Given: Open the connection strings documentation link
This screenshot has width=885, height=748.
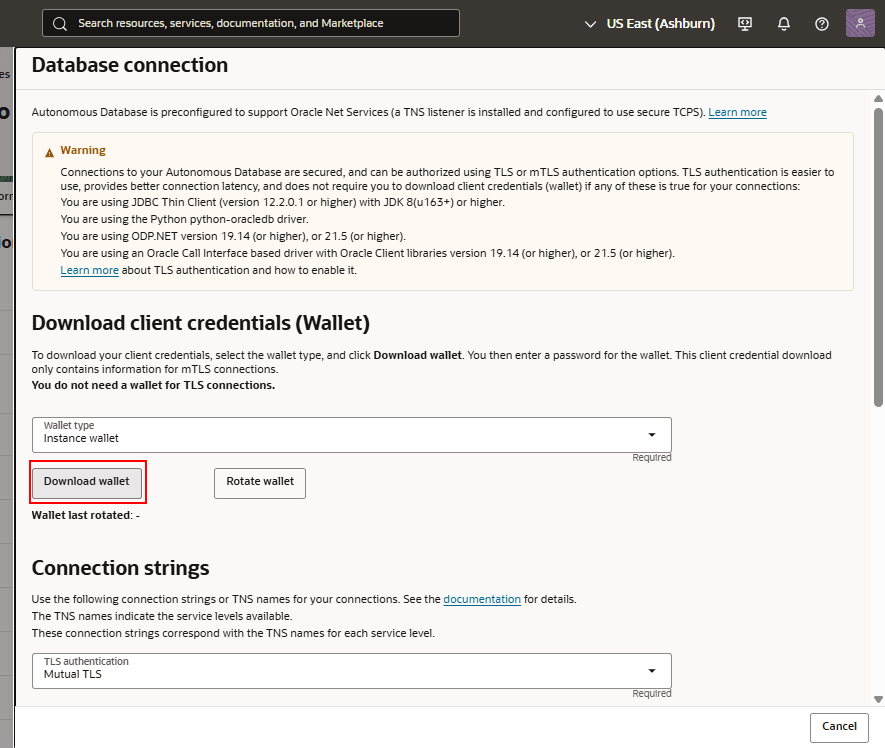Looking at the screenshot, I should tap(482, 599).
